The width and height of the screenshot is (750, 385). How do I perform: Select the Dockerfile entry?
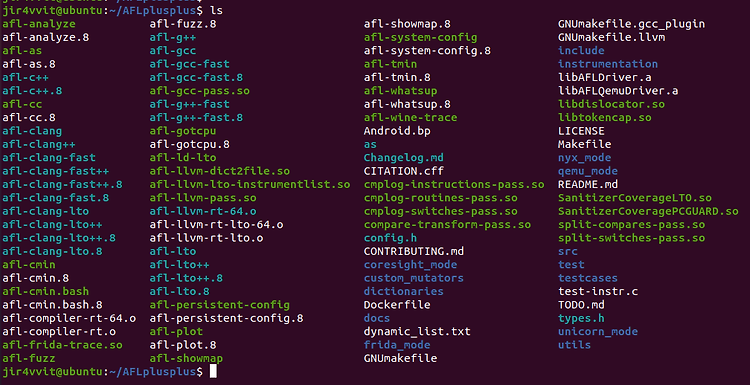(397, 305)
